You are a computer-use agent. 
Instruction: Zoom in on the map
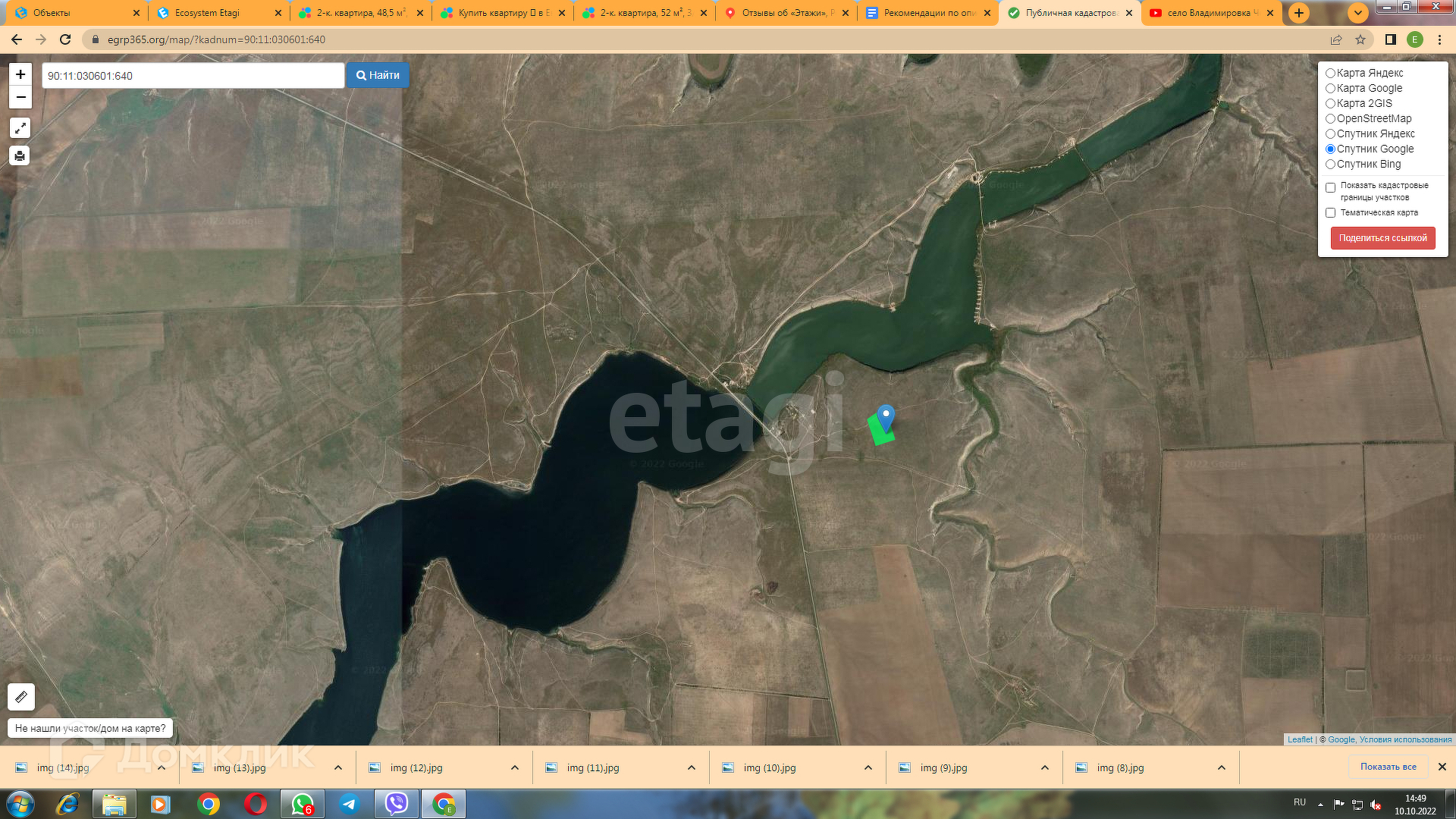(20, 74)
